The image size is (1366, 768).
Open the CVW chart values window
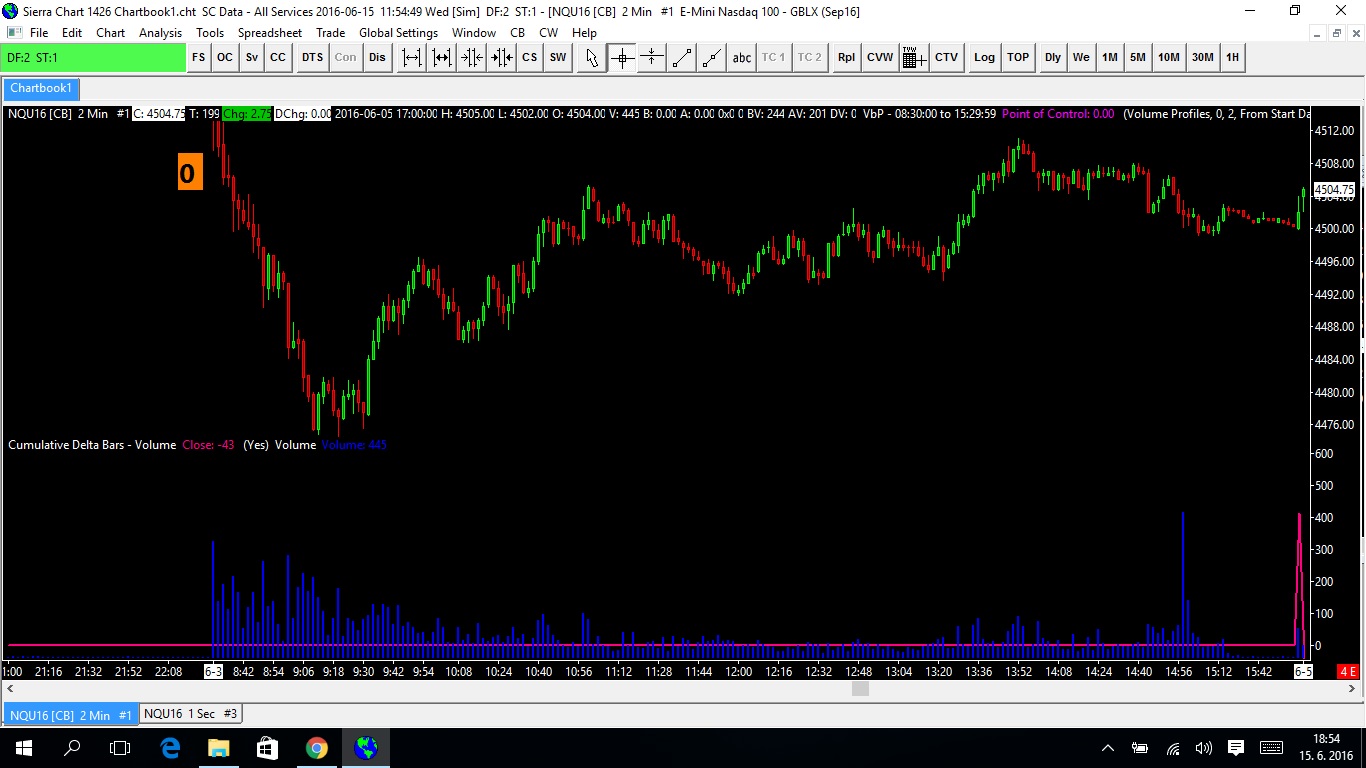[880, 57]
